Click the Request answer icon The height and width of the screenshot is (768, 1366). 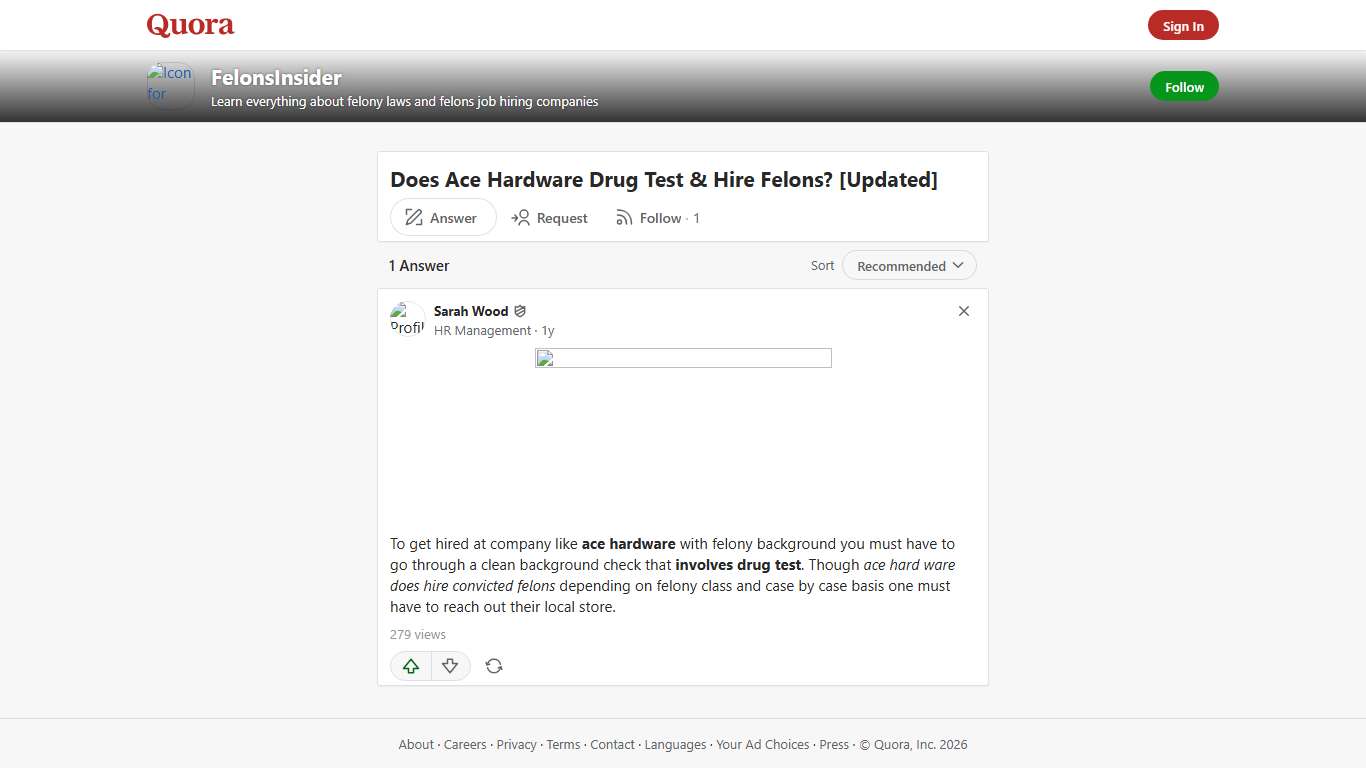(x=521, y=217)
